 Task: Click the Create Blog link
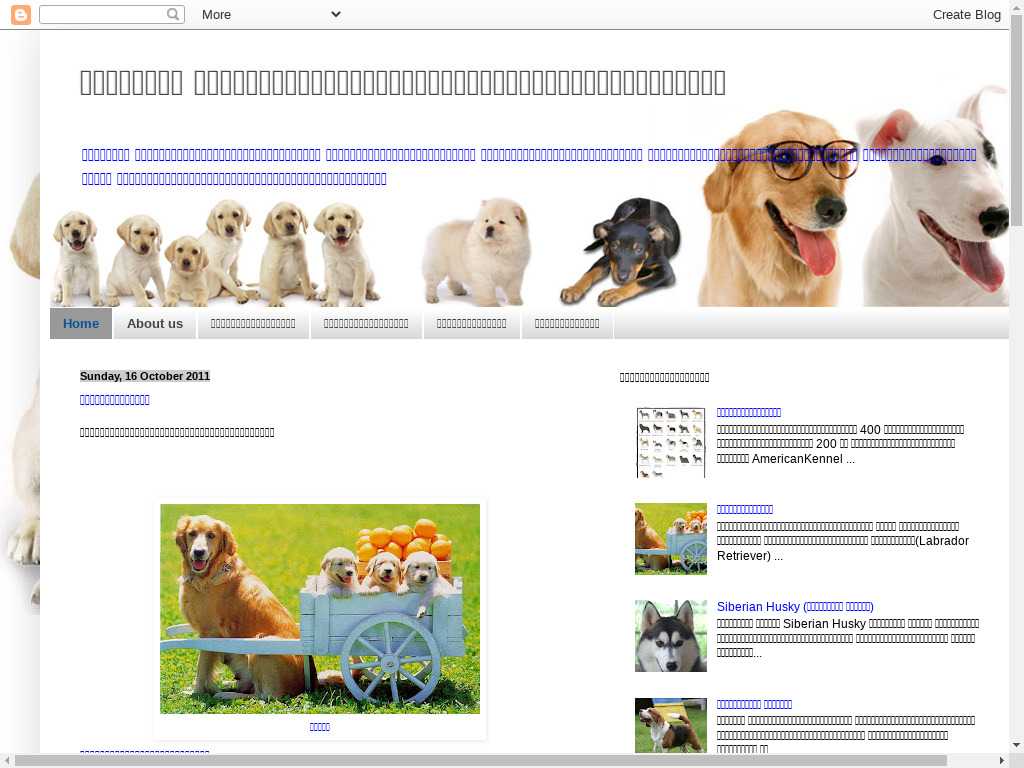click(967, 14)
